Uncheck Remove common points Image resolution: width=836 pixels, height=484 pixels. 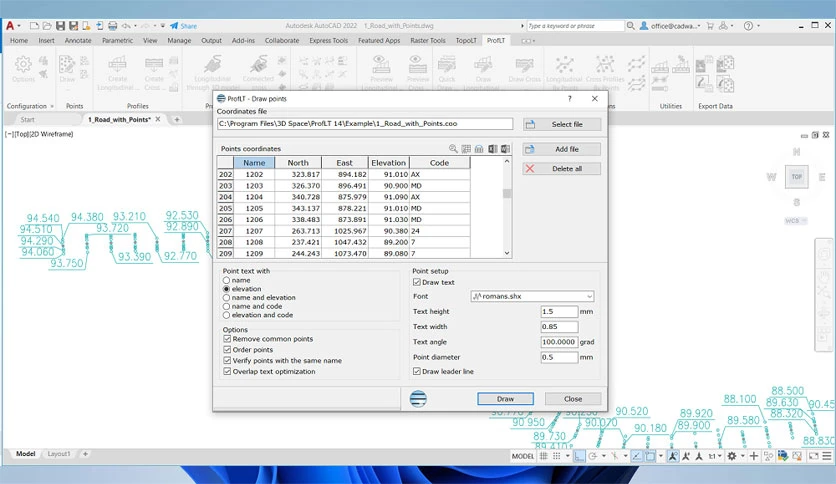[227, 338]
